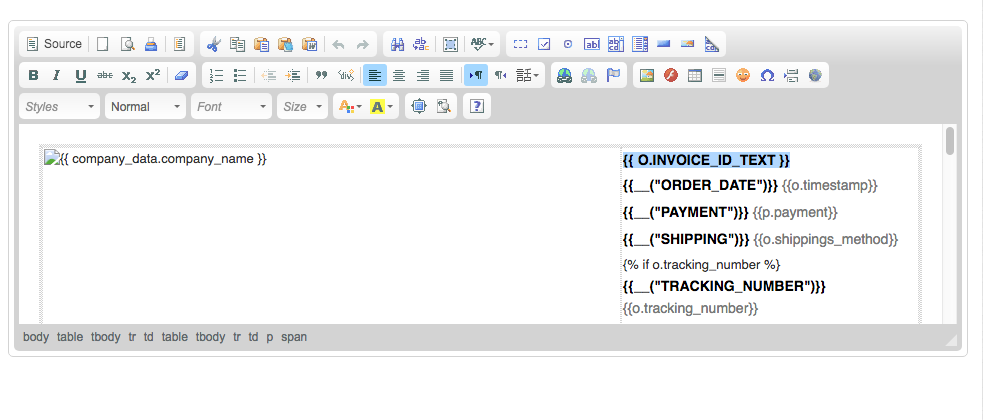Insert a form button

(x=664, y=44)
